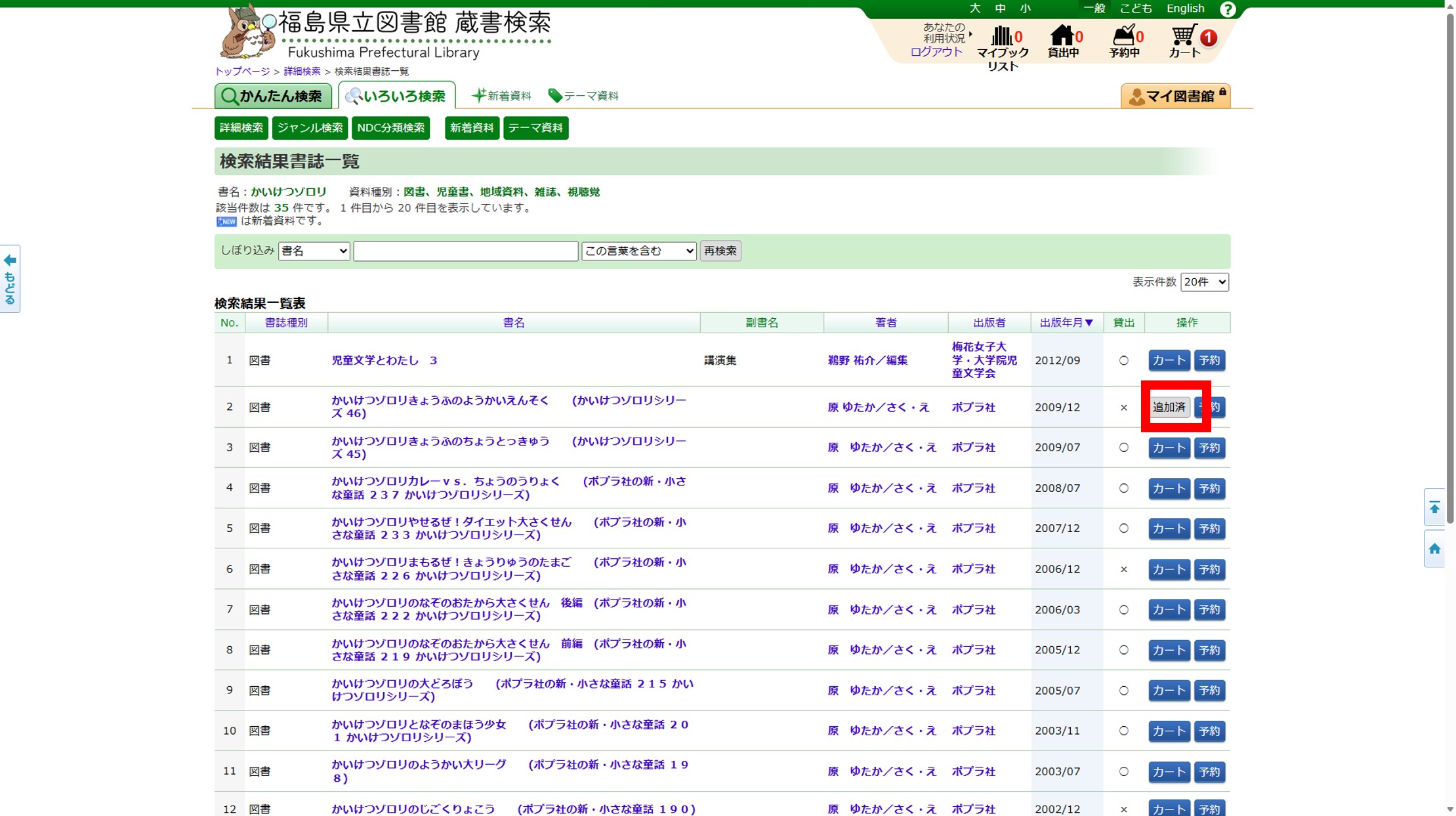Viewport: 1456px width, 816px height.
Task: Open the narrow-down field dropdown (書名)
Action: click(314, 251)
